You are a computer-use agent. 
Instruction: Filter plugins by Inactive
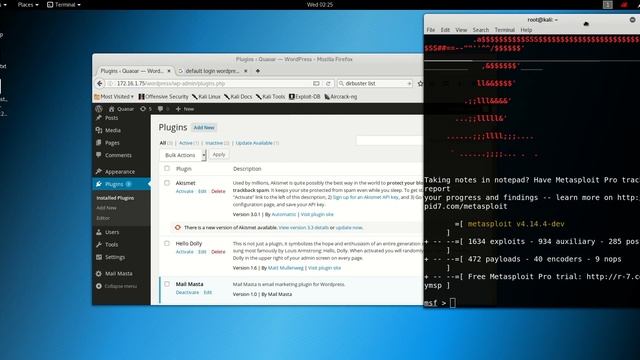tap(214, 143)
